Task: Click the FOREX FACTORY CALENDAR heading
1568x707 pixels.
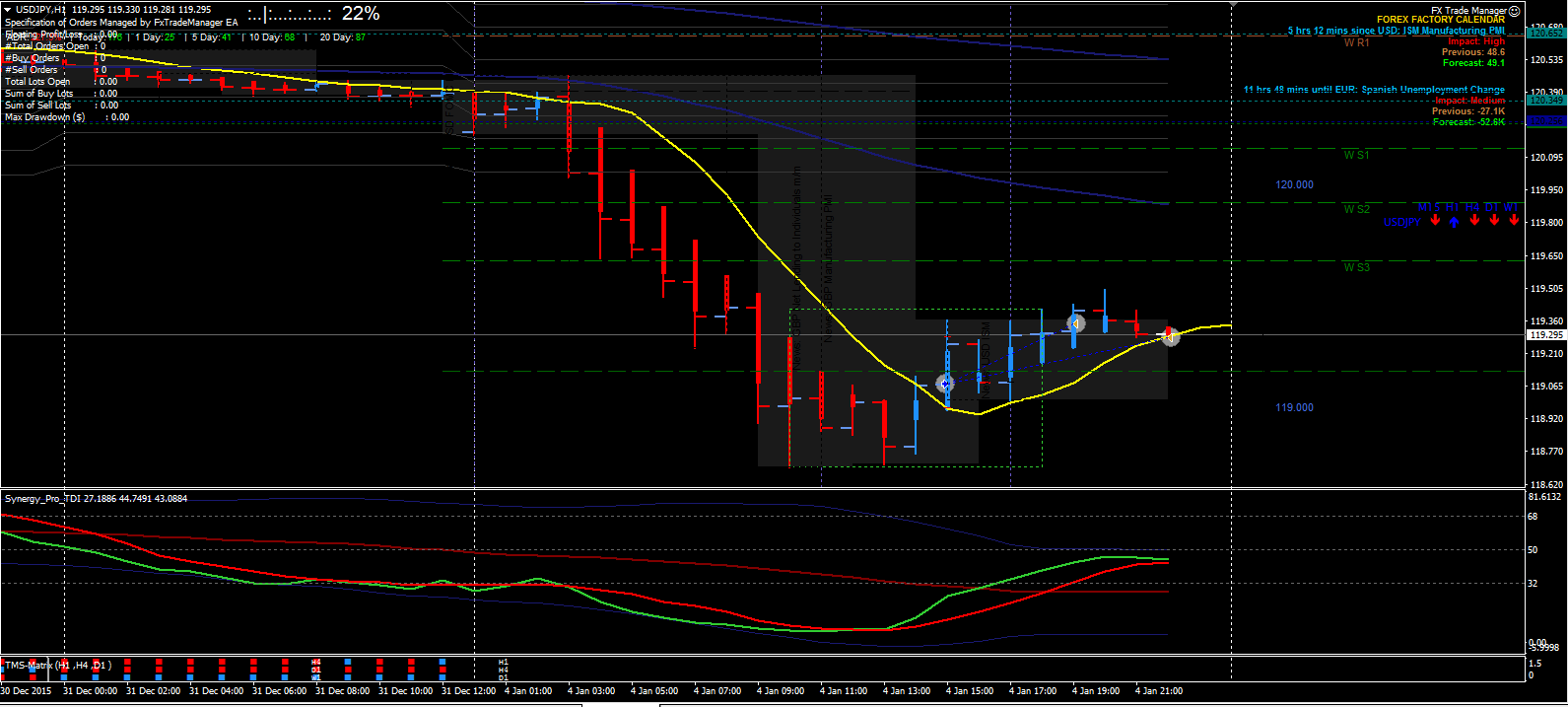Action: pos(1441,20)
